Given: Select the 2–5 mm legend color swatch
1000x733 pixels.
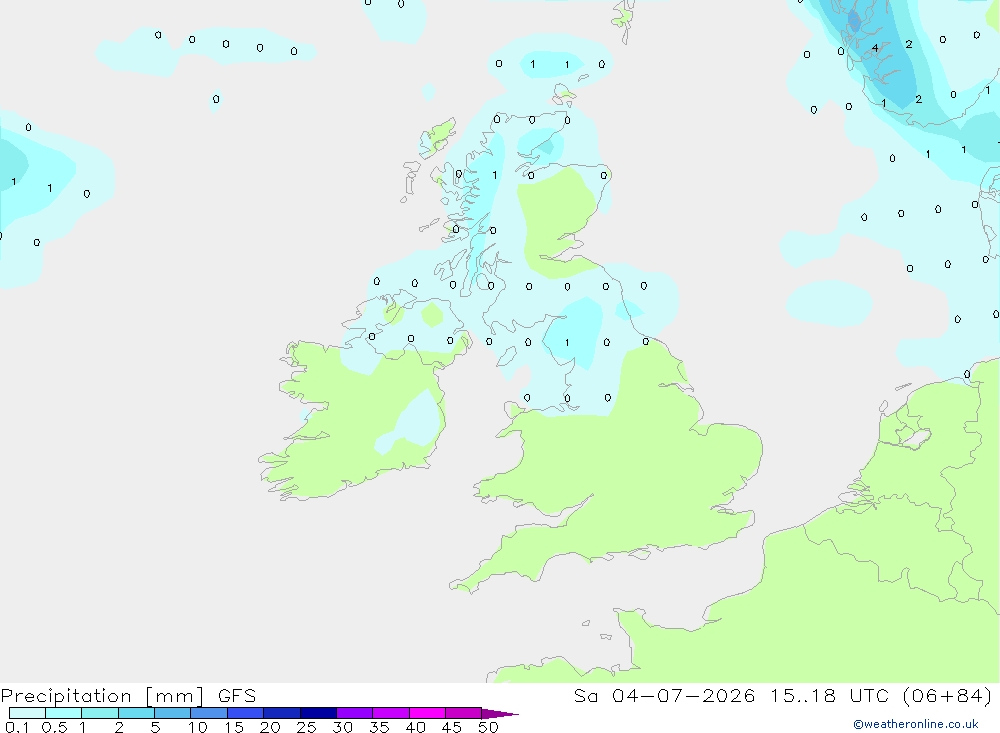Looking at the screenshot, I should pos(136,713).
